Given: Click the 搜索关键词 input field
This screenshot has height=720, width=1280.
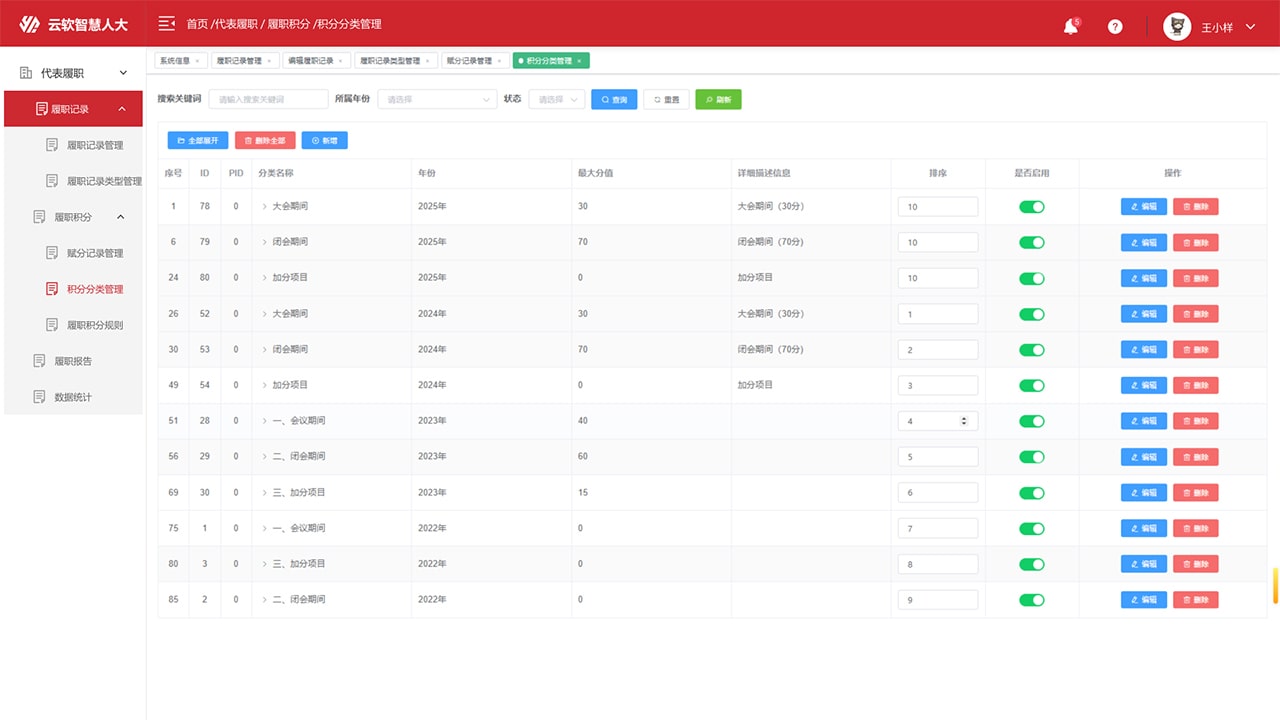Looking at the screenshot, I should click(267, 100).
